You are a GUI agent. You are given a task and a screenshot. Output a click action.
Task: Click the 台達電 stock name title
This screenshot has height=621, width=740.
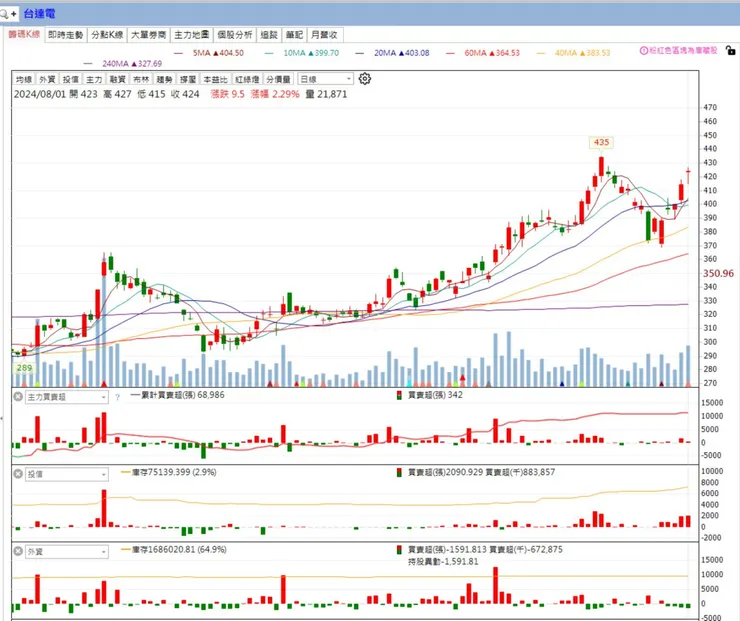(x=40, y=14)
